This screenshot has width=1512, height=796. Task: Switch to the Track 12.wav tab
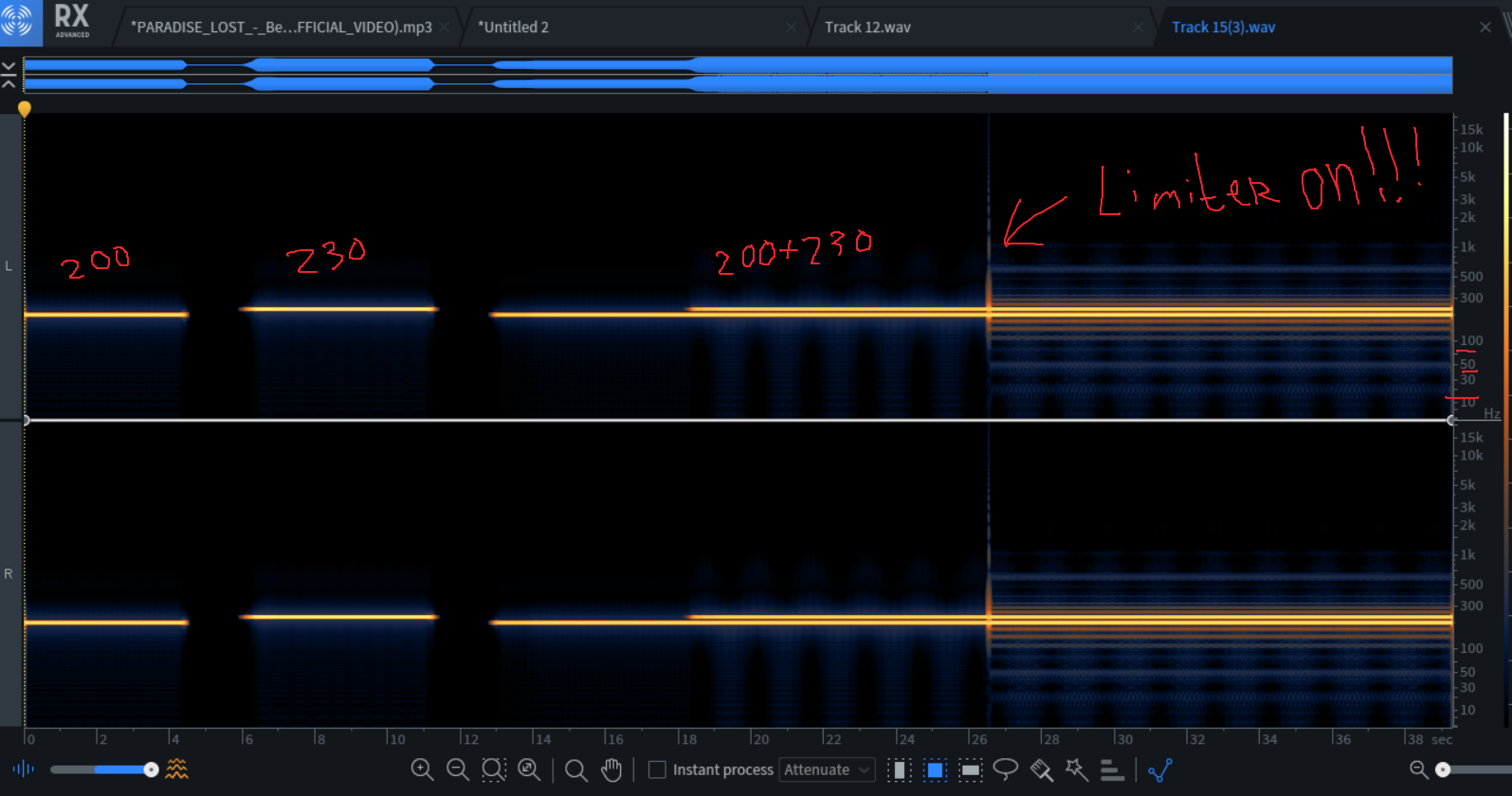click(867, 27)
